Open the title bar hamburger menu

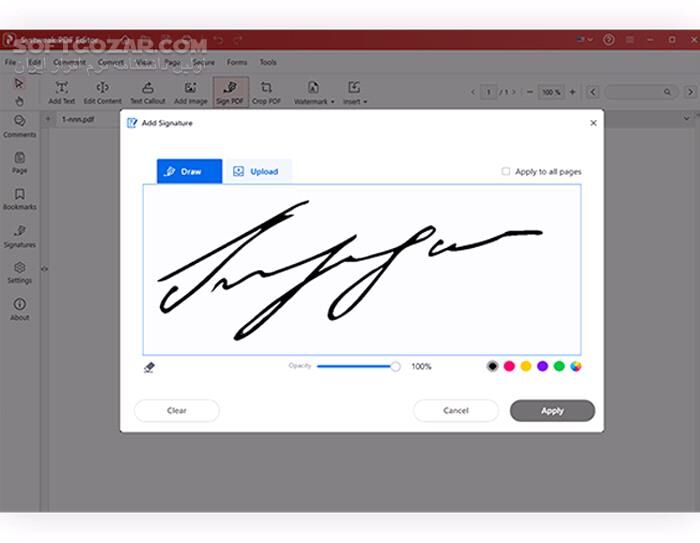pyautogui.click(x=630, y=40)
